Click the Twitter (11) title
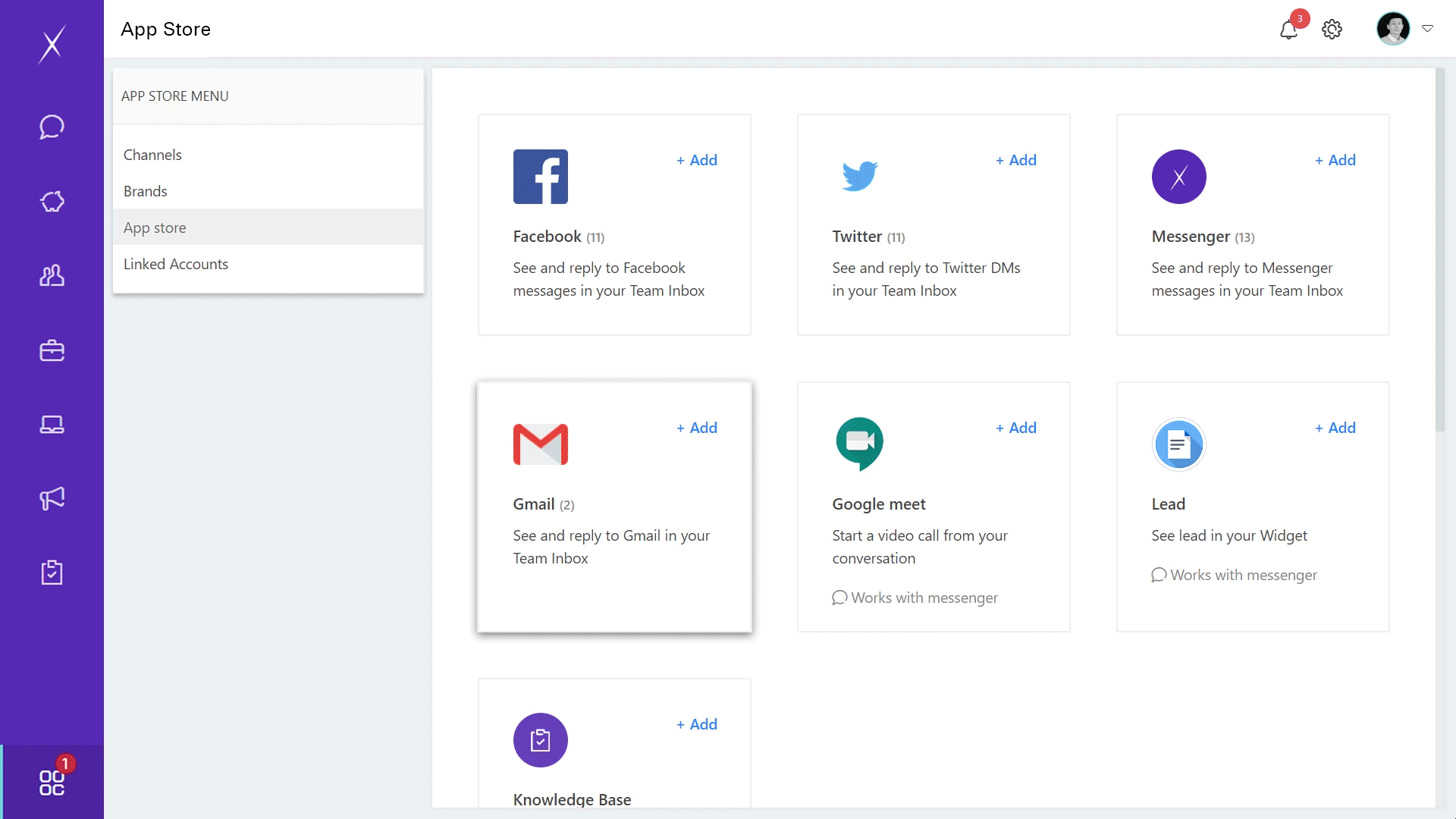 point(868,237)
